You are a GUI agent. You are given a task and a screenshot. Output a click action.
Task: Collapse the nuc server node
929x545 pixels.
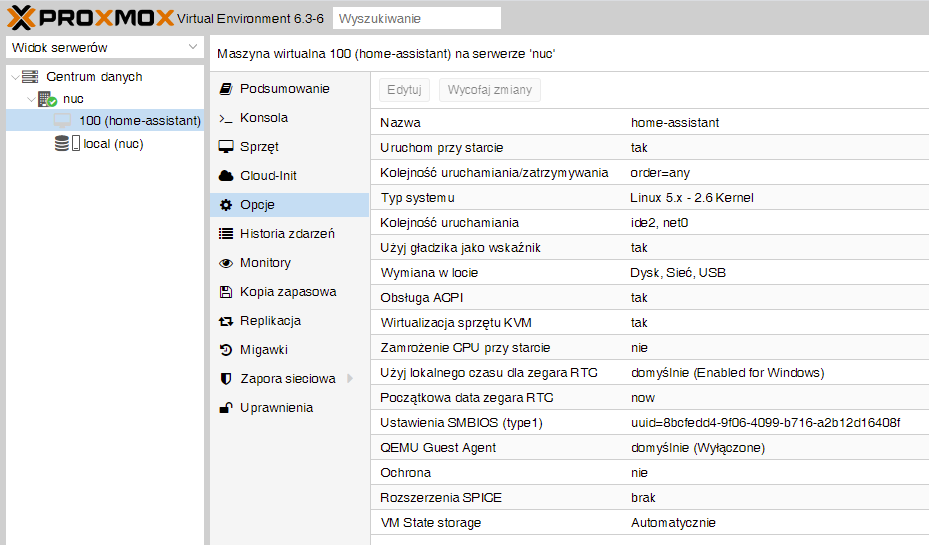coord(30,99)
